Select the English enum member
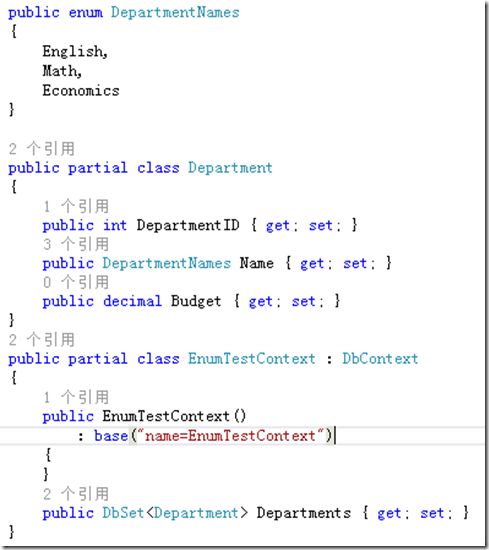This screenshot has height=550, width=489. 73,52
